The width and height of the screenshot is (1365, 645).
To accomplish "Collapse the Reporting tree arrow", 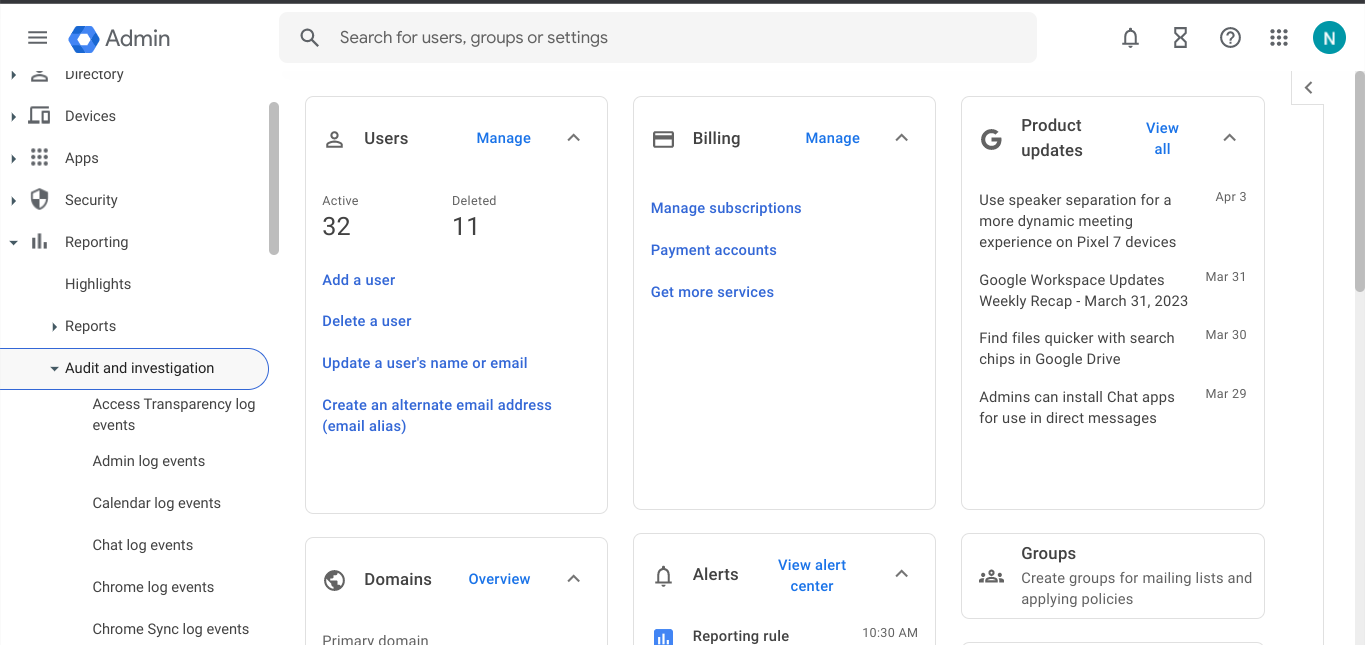I will (x=13, y=243).
